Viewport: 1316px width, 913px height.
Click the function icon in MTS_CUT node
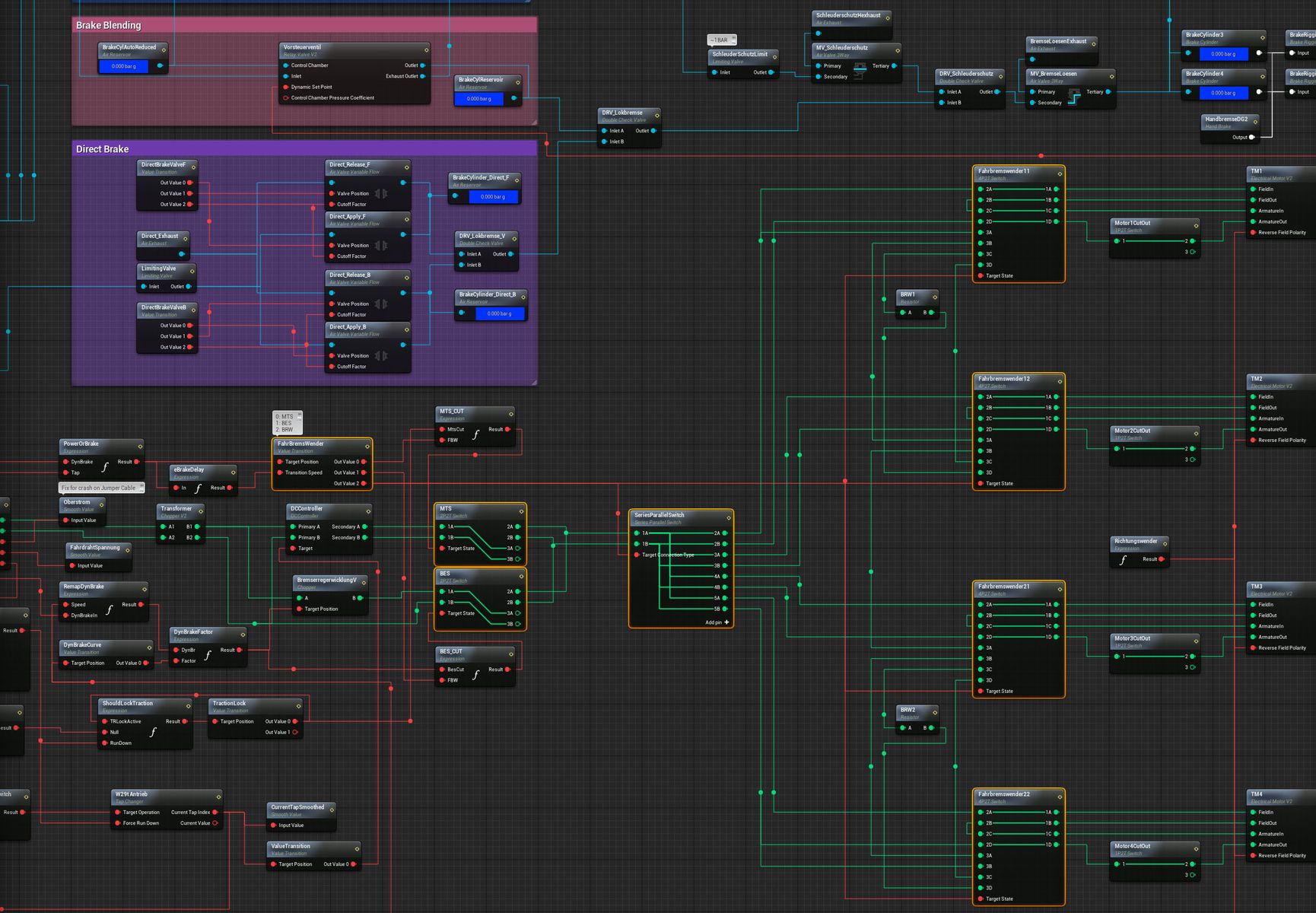pyautogui.click(x=475, y=434)
